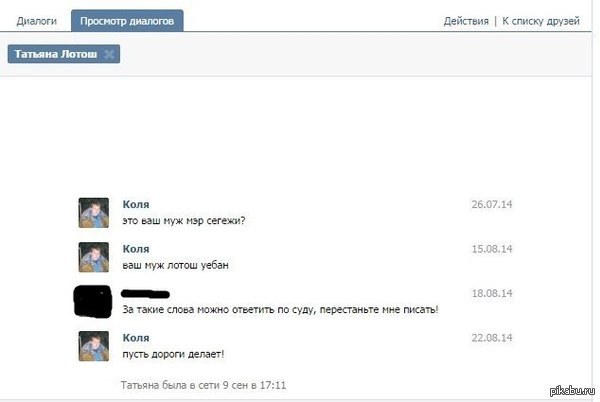Click the blacked-out avatar on 18.08.14 message
Viewport: 600px width, 402px height.
pos(92,301)
